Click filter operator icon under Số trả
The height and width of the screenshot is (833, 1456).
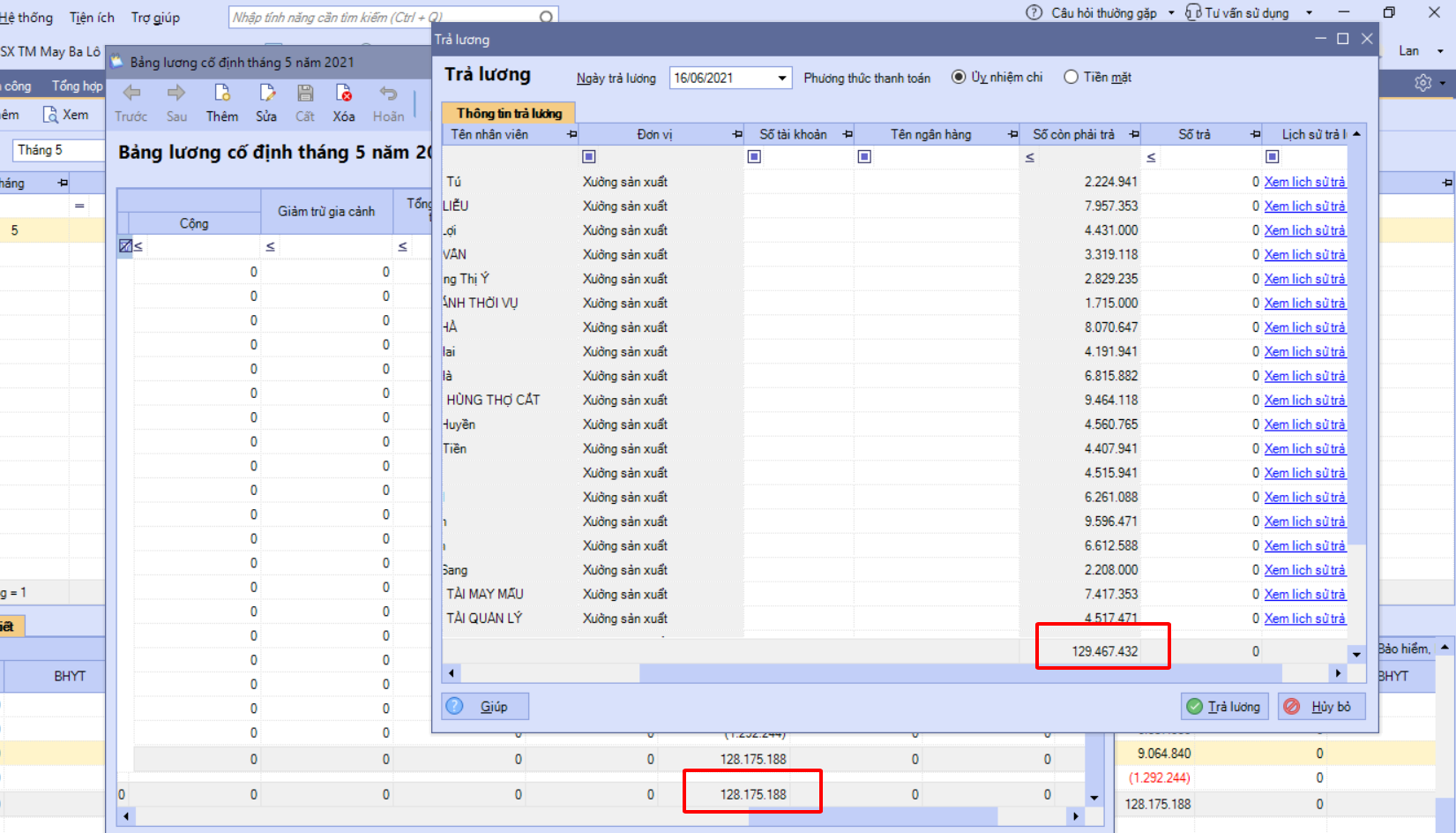point(1151,157)
